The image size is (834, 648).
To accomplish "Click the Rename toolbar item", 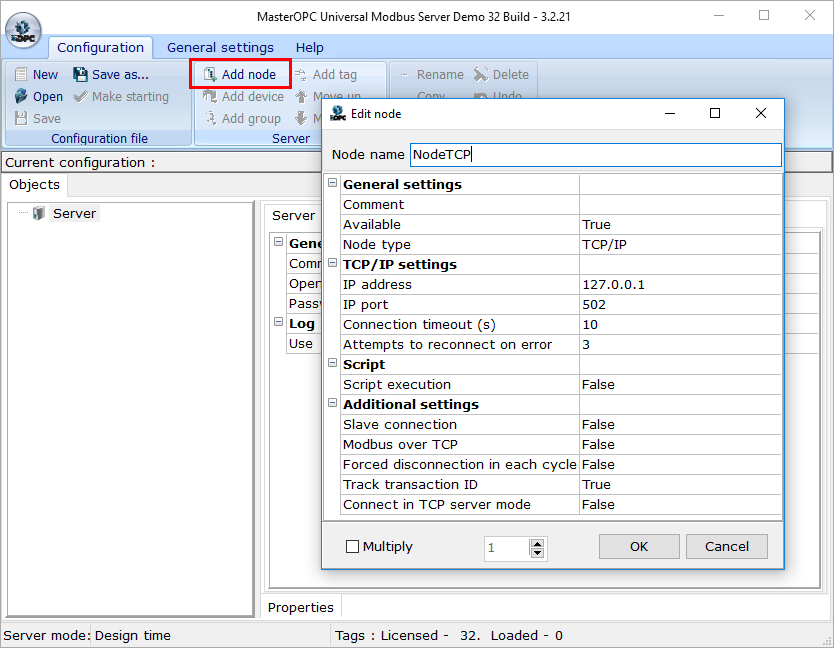I will [x=432, y=74].
